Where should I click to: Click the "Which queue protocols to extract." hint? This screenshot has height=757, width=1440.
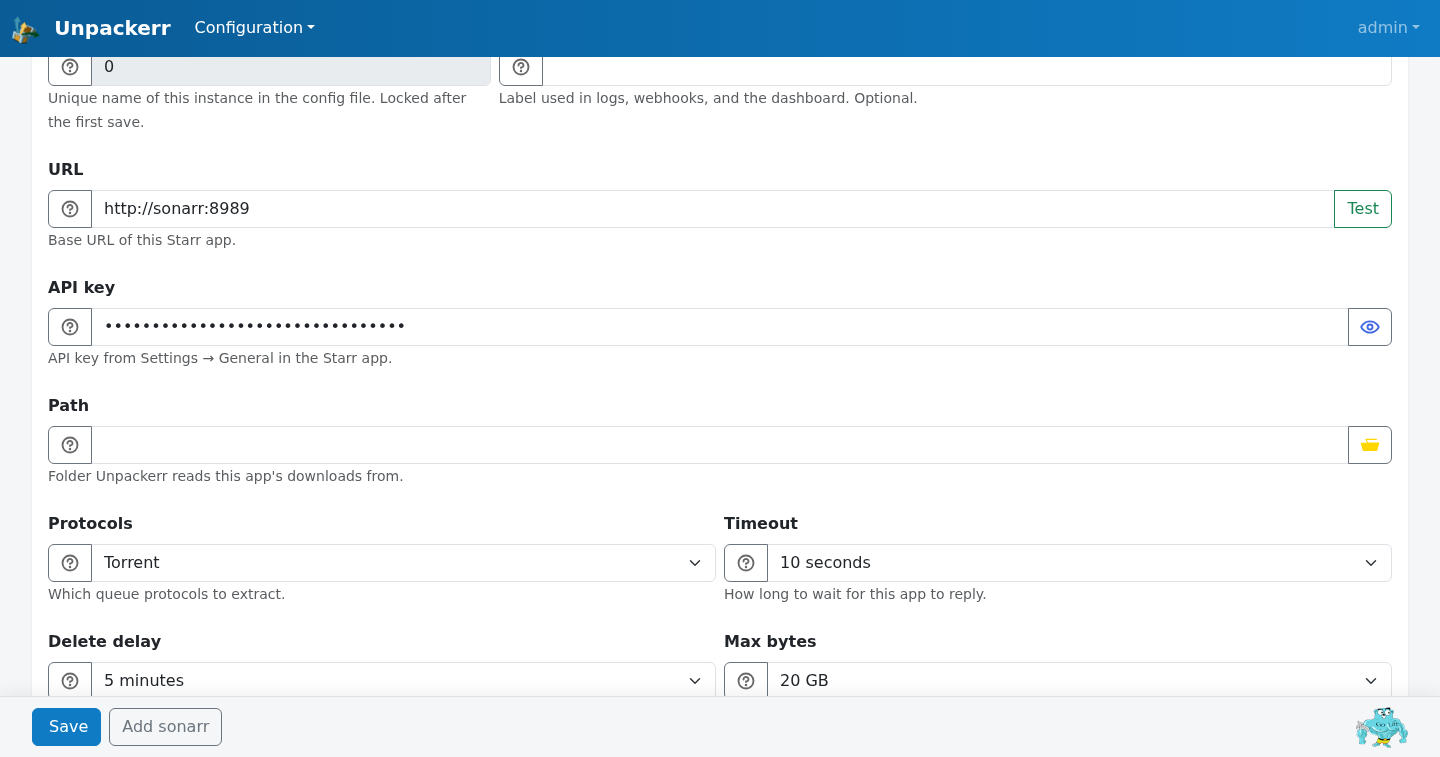point(167,594)
